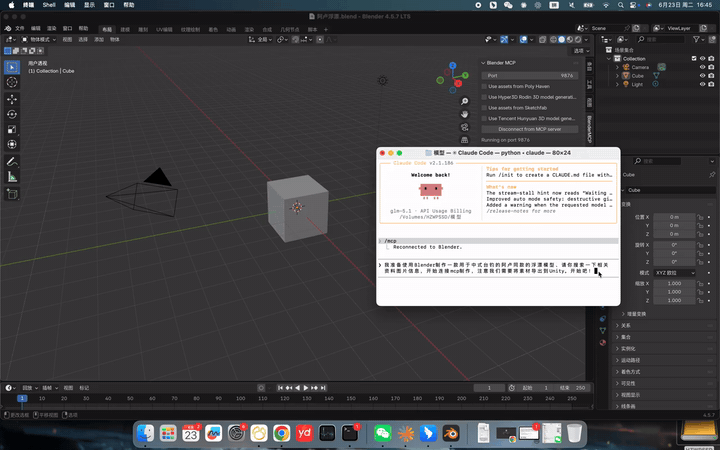This screenshot has width=720, height=450.
Task: Choose the Move tool in toolbar
Action: pyautogui.click(x=12, y=99)
